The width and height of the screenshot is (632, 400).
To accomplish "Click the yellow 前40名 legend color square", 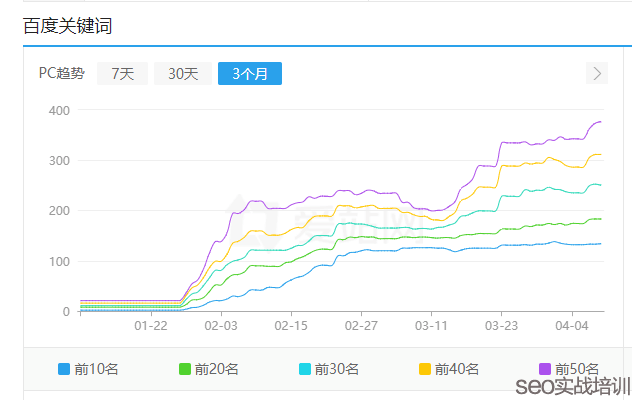I will coord(425,369).
